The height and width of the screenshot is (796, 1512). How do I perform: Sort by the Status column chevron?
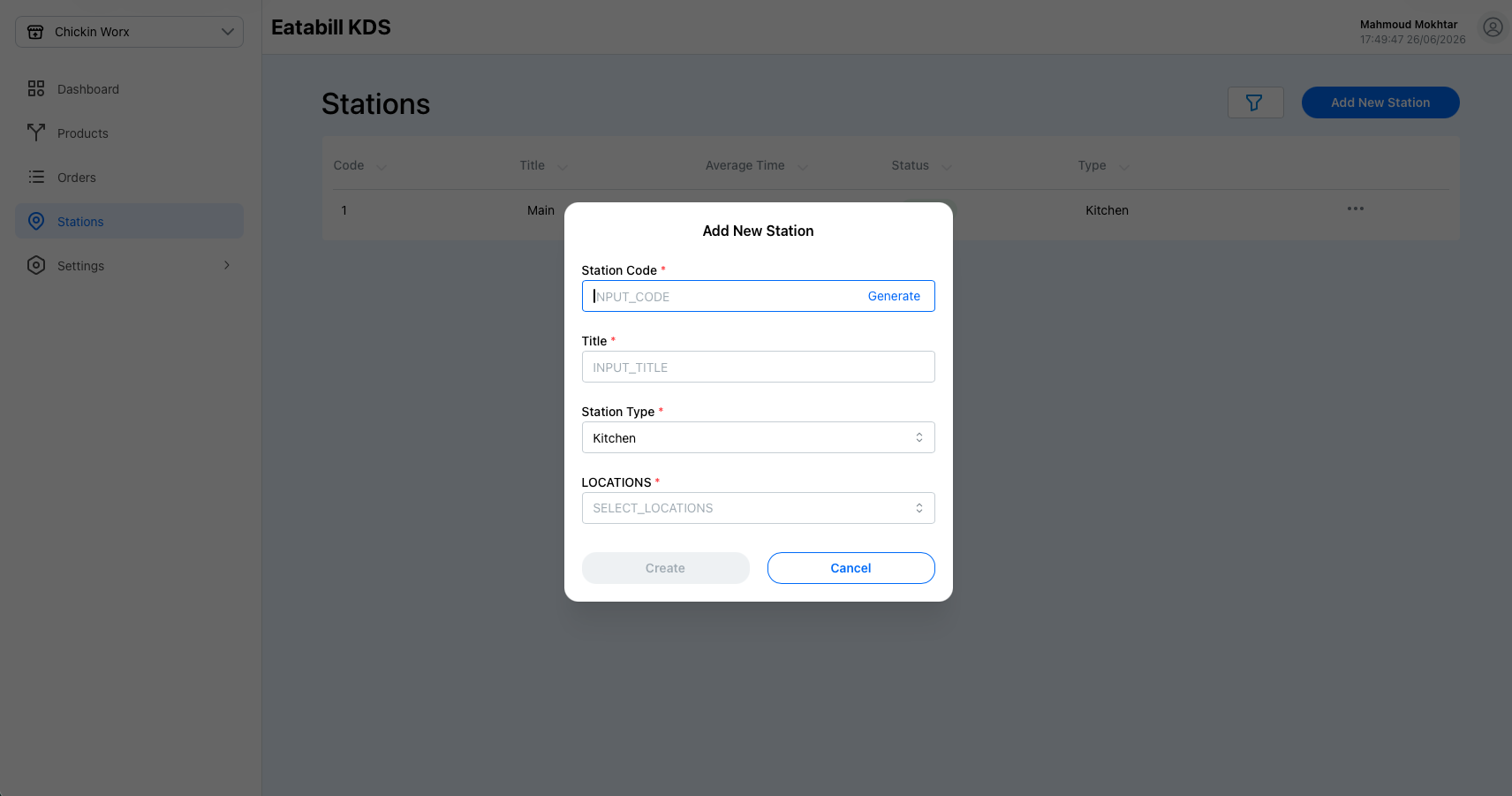[x=947, y=166]
